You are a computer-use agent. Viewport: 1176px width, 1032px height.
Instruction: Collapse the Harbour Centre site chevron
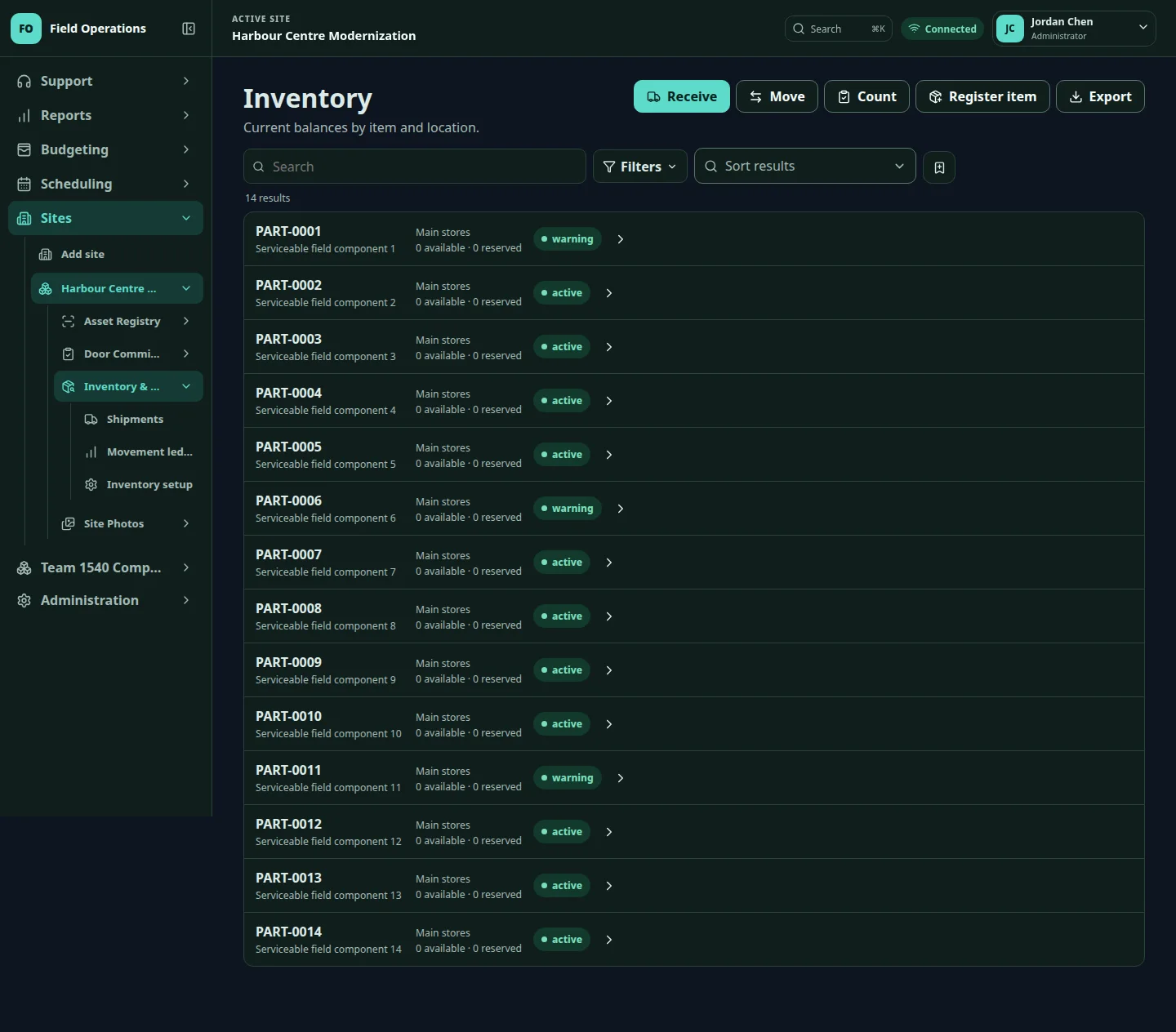coord(186,288)
